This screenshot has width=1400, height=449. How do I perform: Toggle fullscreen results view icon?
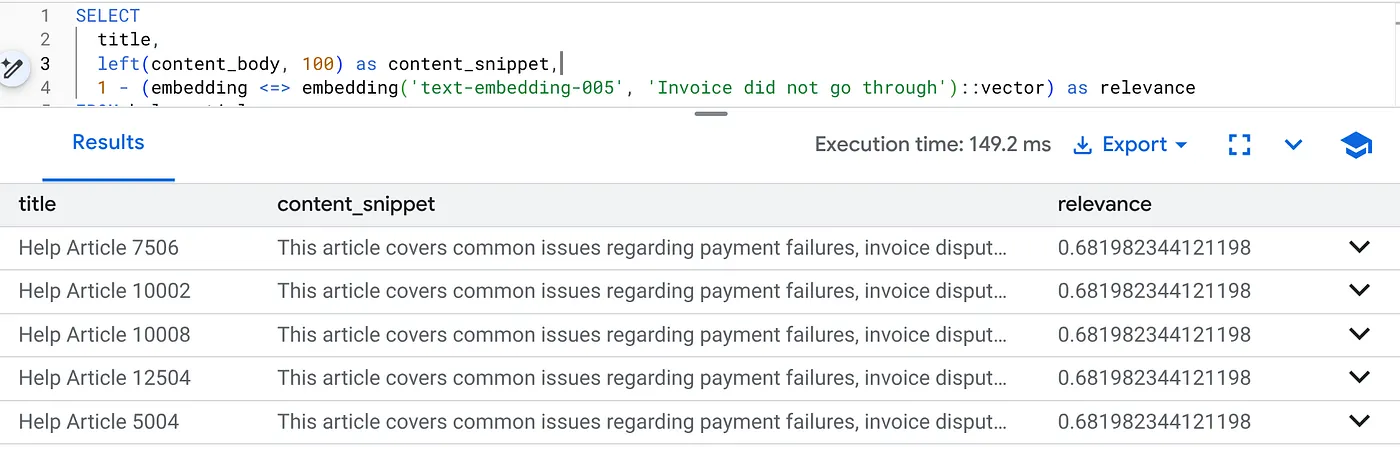point(1240,145)
